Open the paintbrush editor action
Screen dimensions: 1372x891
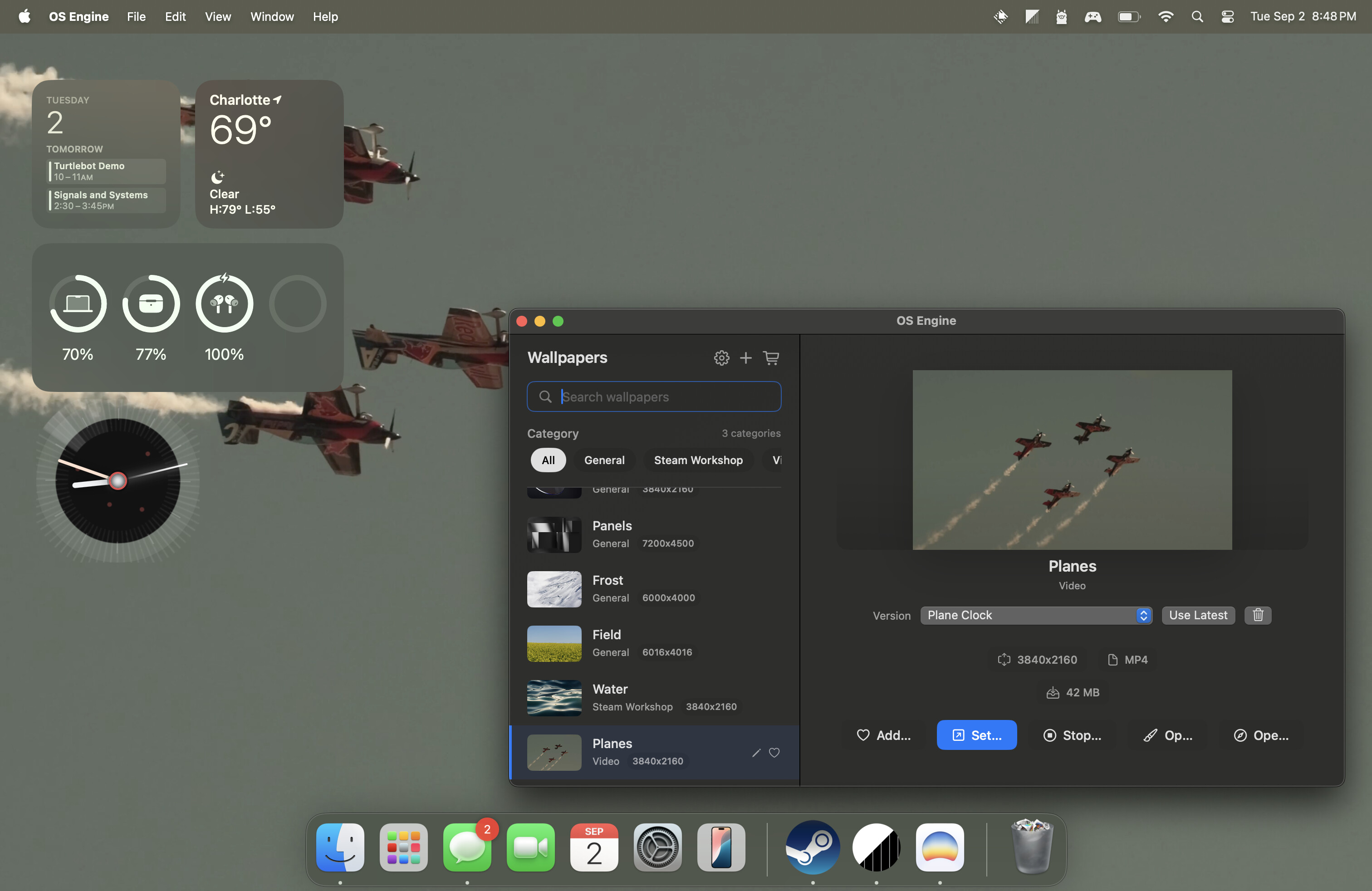coord(1167,735)
